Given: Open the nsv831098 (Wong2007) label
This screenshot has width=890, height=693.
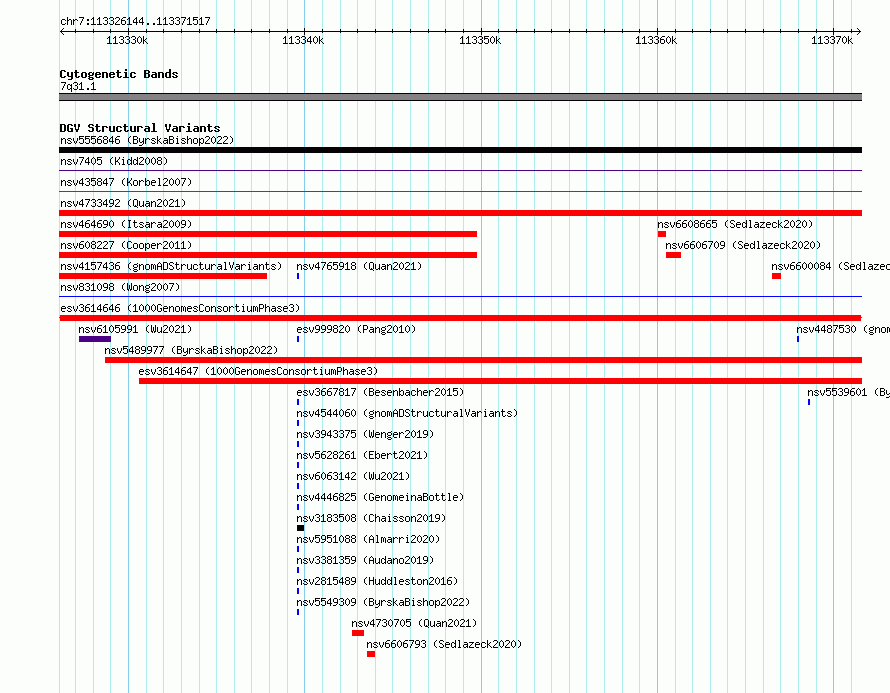Looking at the screenshot, I should click(x=120, y=287).
